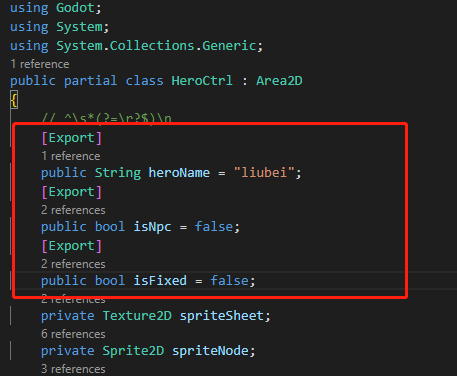Place cursor on heroName variable

[179, 173]
